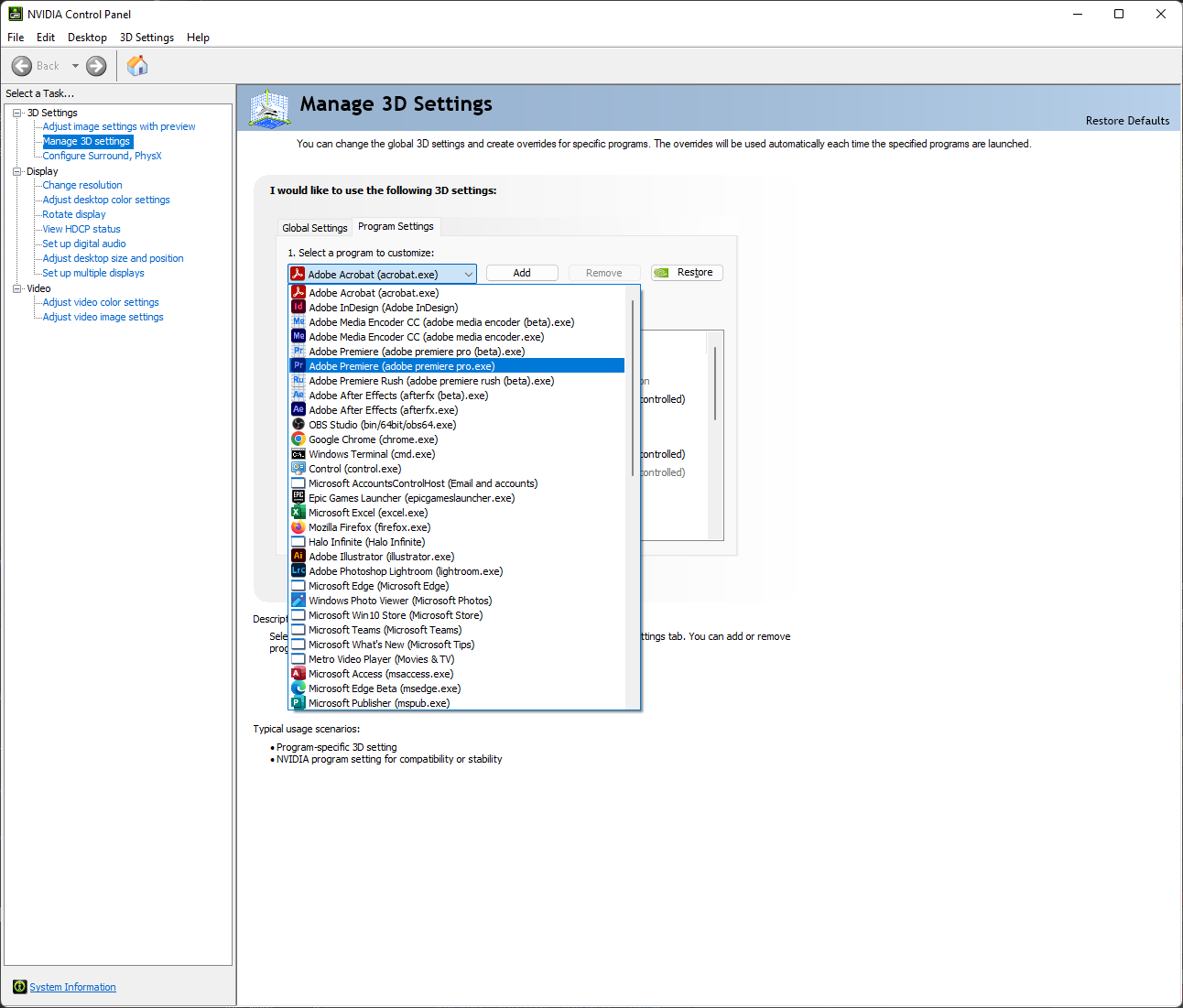
Task: Open Adjust video image settings
Action: click(x=103, y=317)
